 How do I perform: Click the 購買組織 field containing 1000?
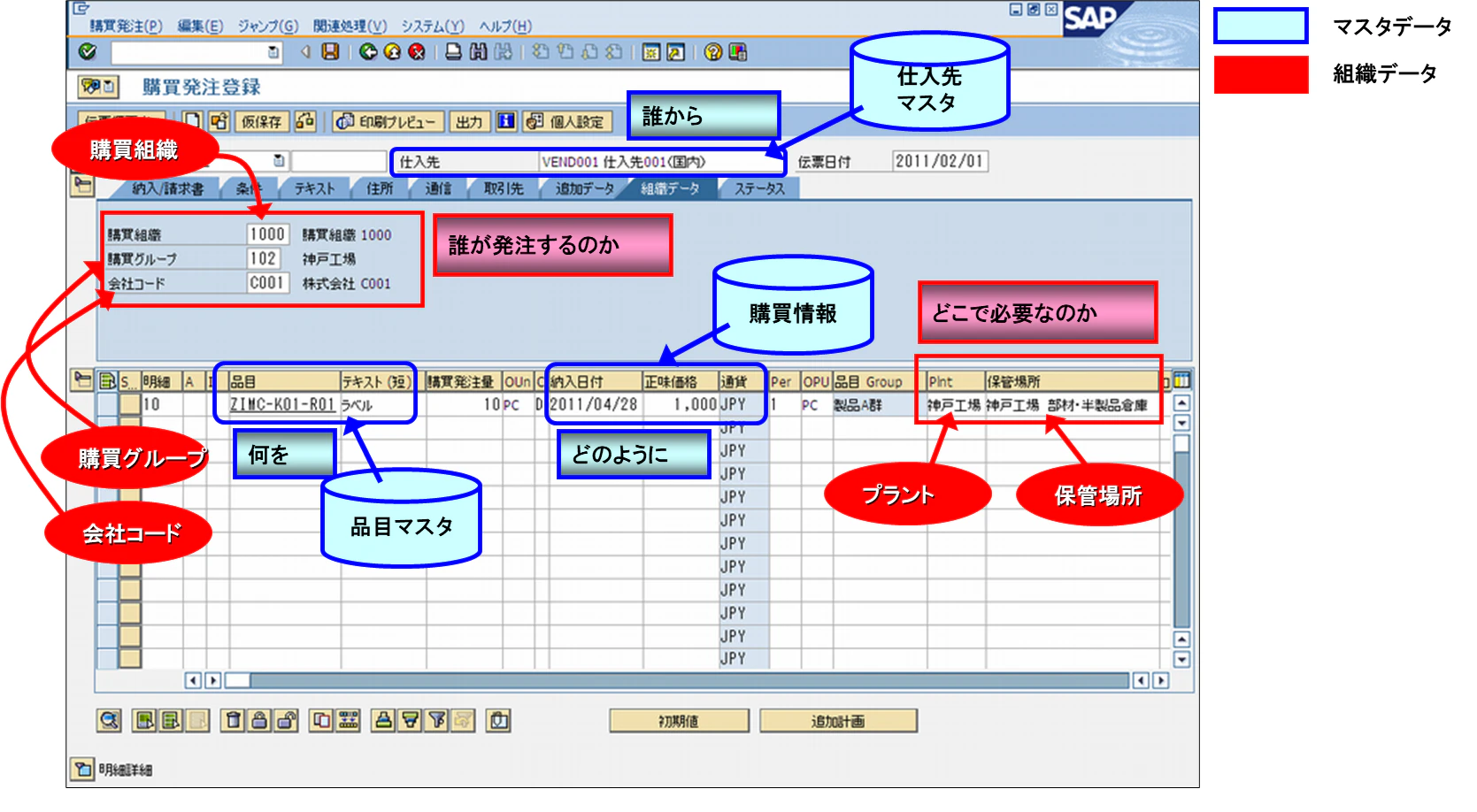tap(267, 234)
